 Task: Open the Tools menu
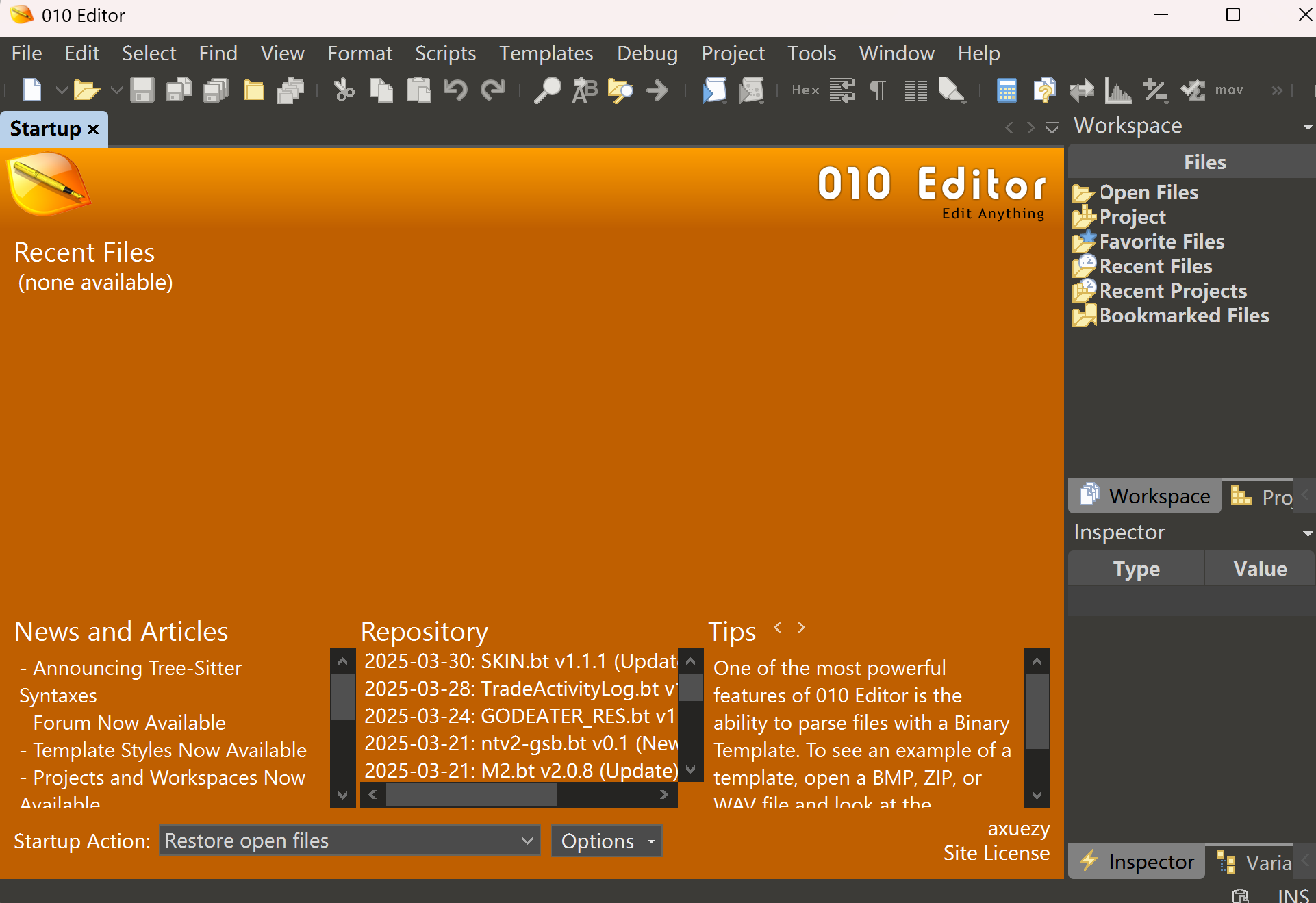811,53
